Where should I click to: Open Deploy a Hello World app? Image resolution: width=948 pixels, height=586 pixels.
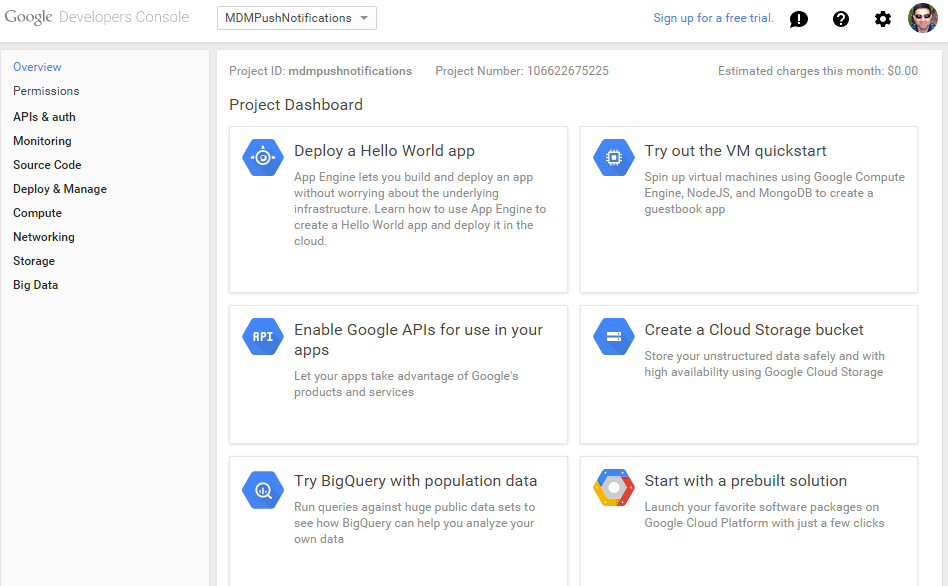(x=384, y=151)
